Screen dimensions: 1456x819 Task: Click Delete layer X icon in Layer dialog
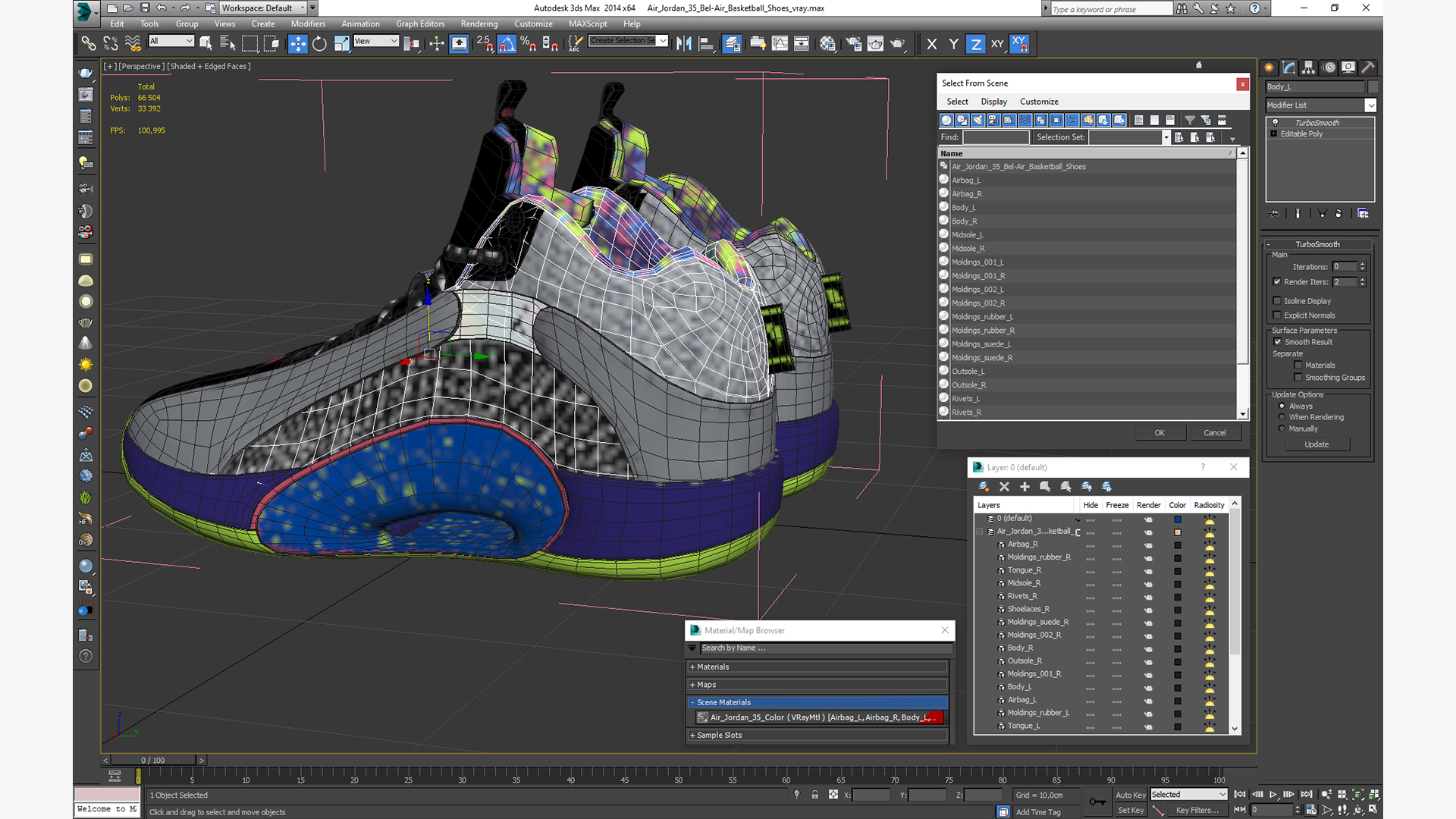coord(1004,487)
